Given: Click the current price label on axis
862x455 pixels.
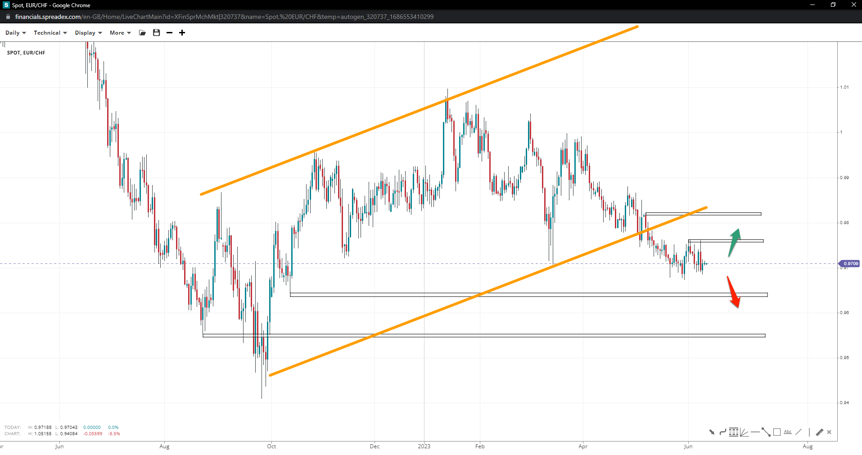Looking at the screenshot, I should 850,264.
